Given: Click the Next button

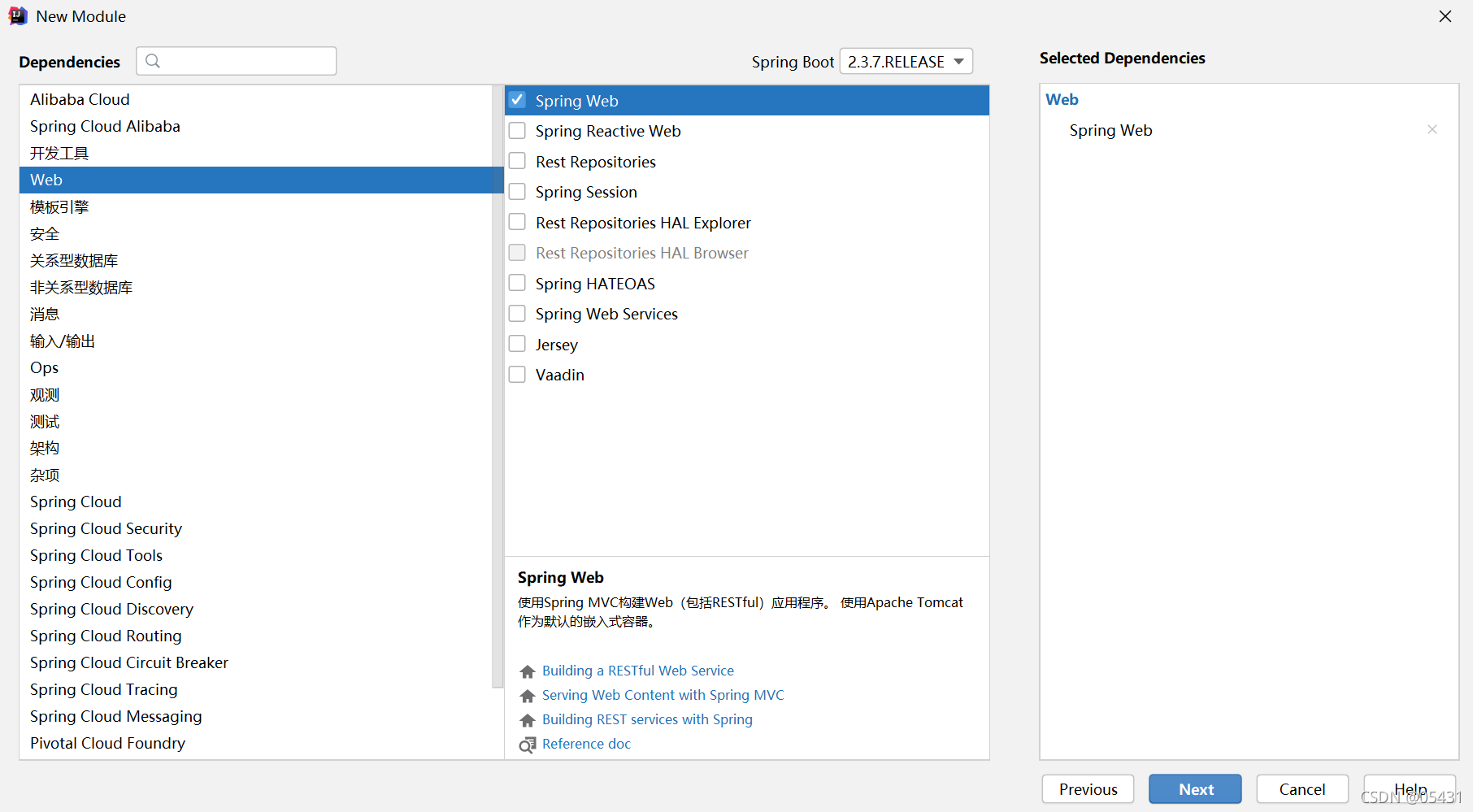Looking at the screenshot, I should point(1195,789).
